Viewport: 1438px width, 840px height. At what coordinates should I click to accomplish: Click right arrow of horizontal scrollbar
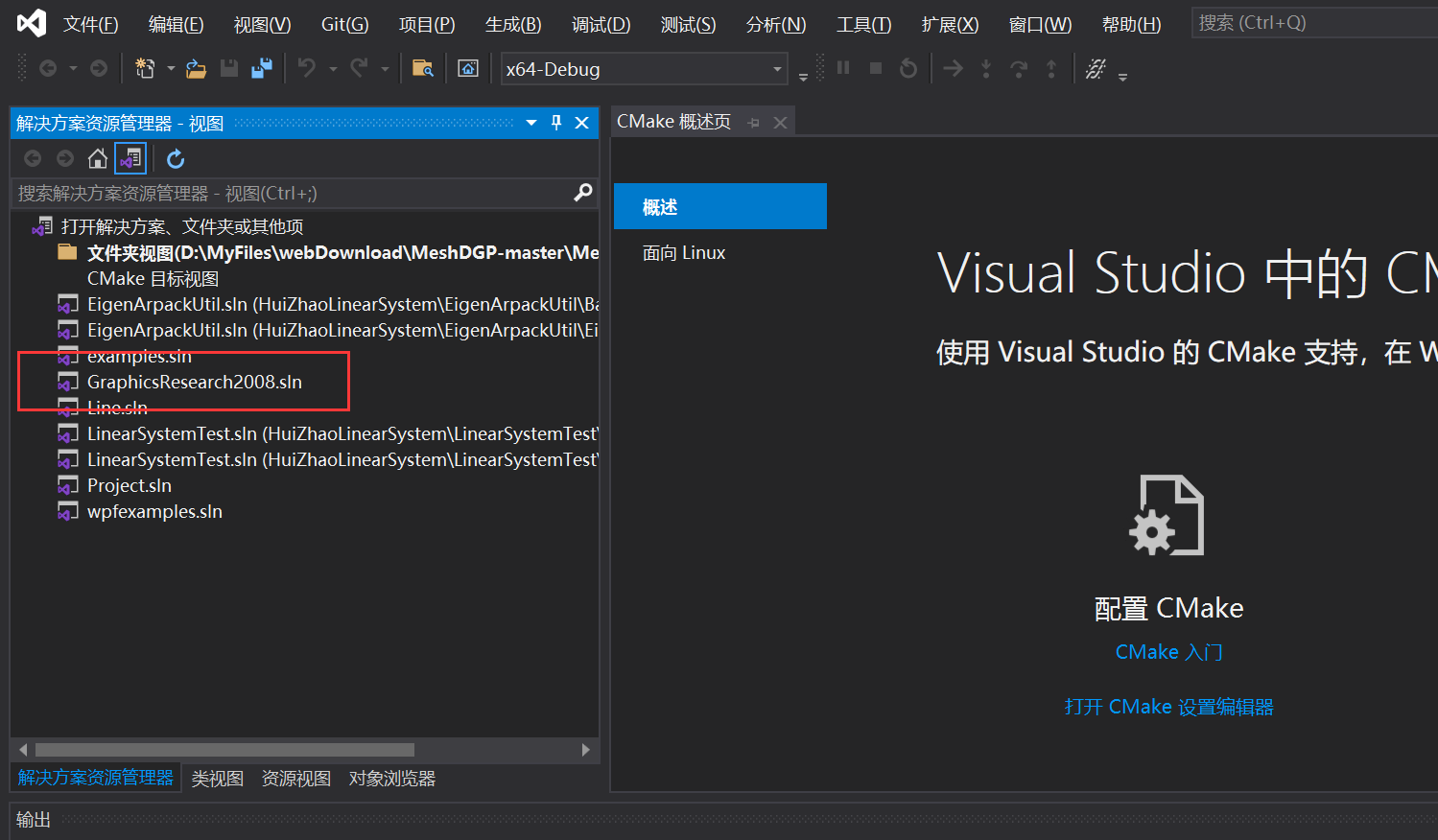pos(585,750)
